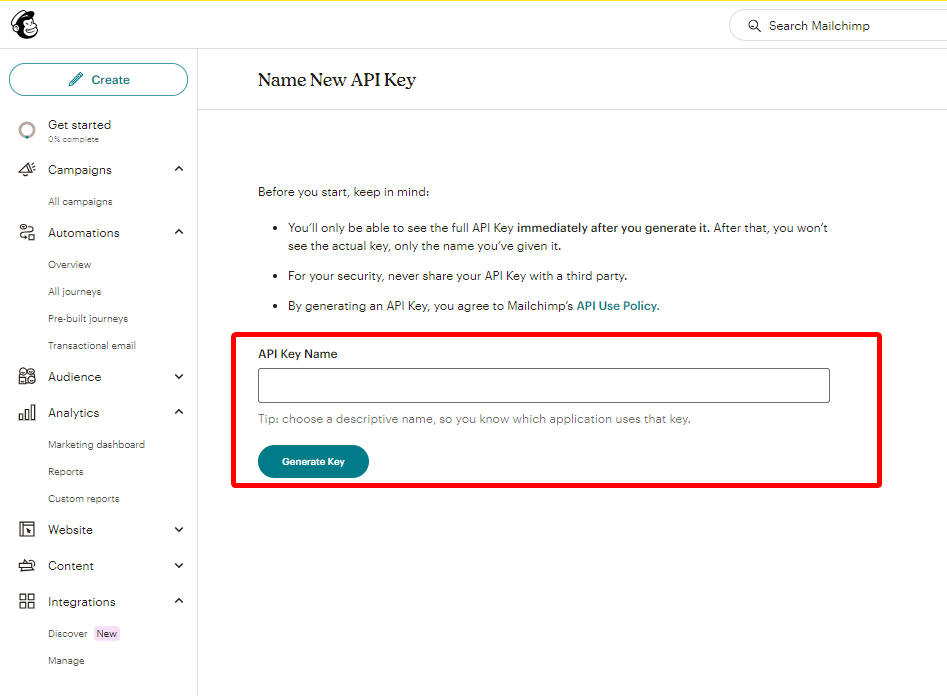Screen dimensions: 947x696
Task: Expand the Audience section chevron
Action: [x=179, y=376]
